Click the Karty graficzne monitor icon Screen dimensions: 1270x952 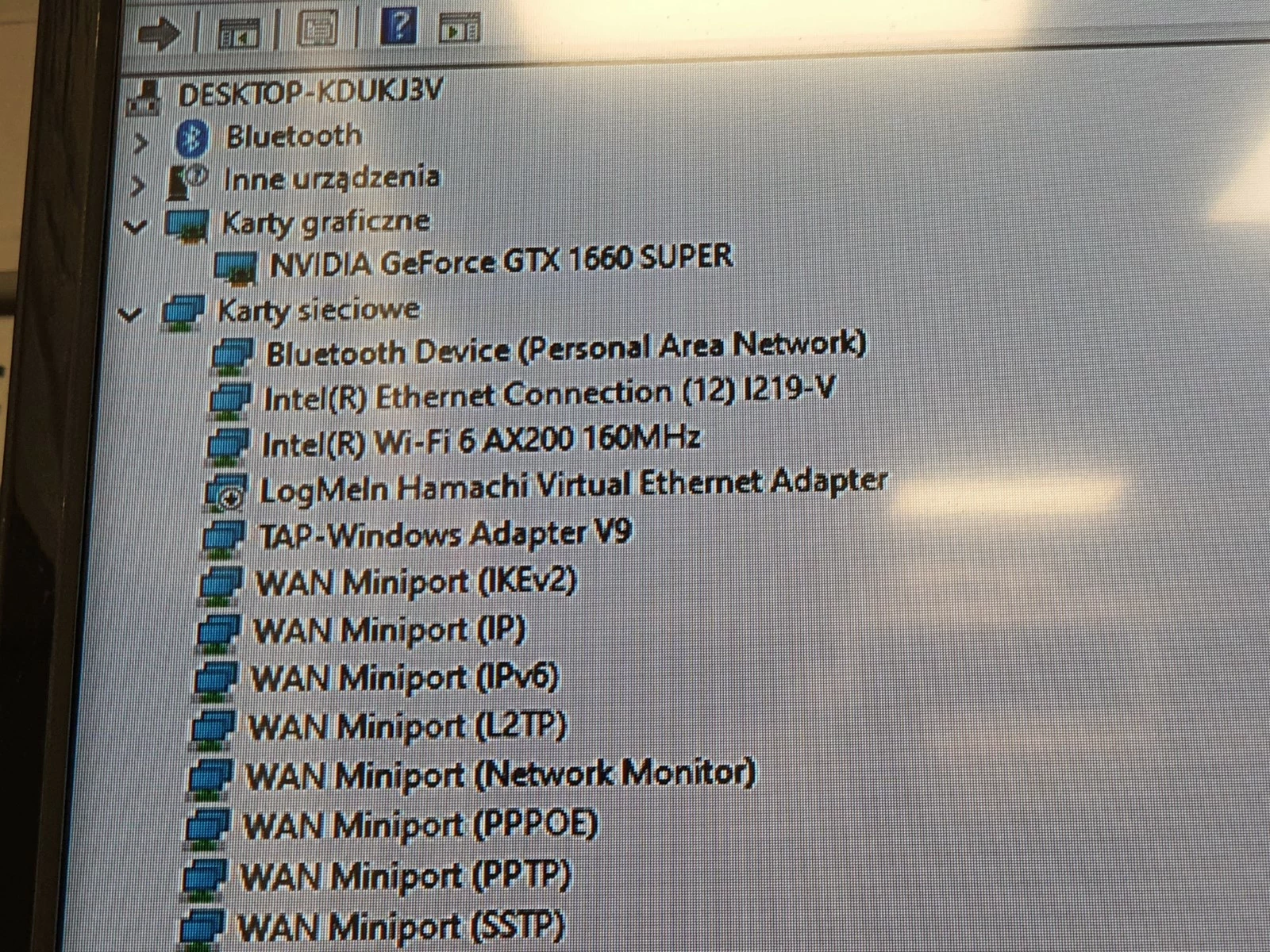click(x=187, y=225)
